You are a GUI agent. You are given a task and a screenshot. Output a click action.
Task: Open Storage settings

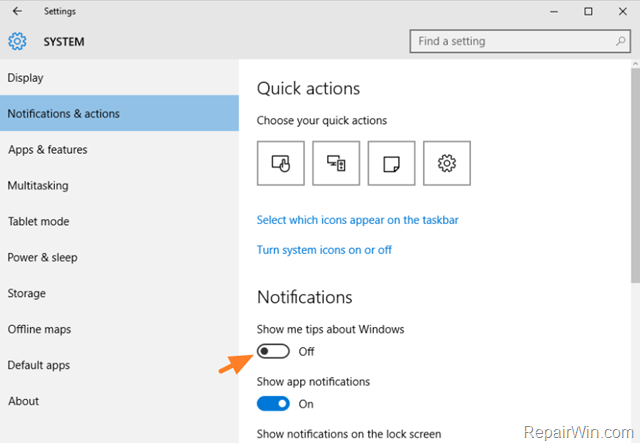[119, 293]
